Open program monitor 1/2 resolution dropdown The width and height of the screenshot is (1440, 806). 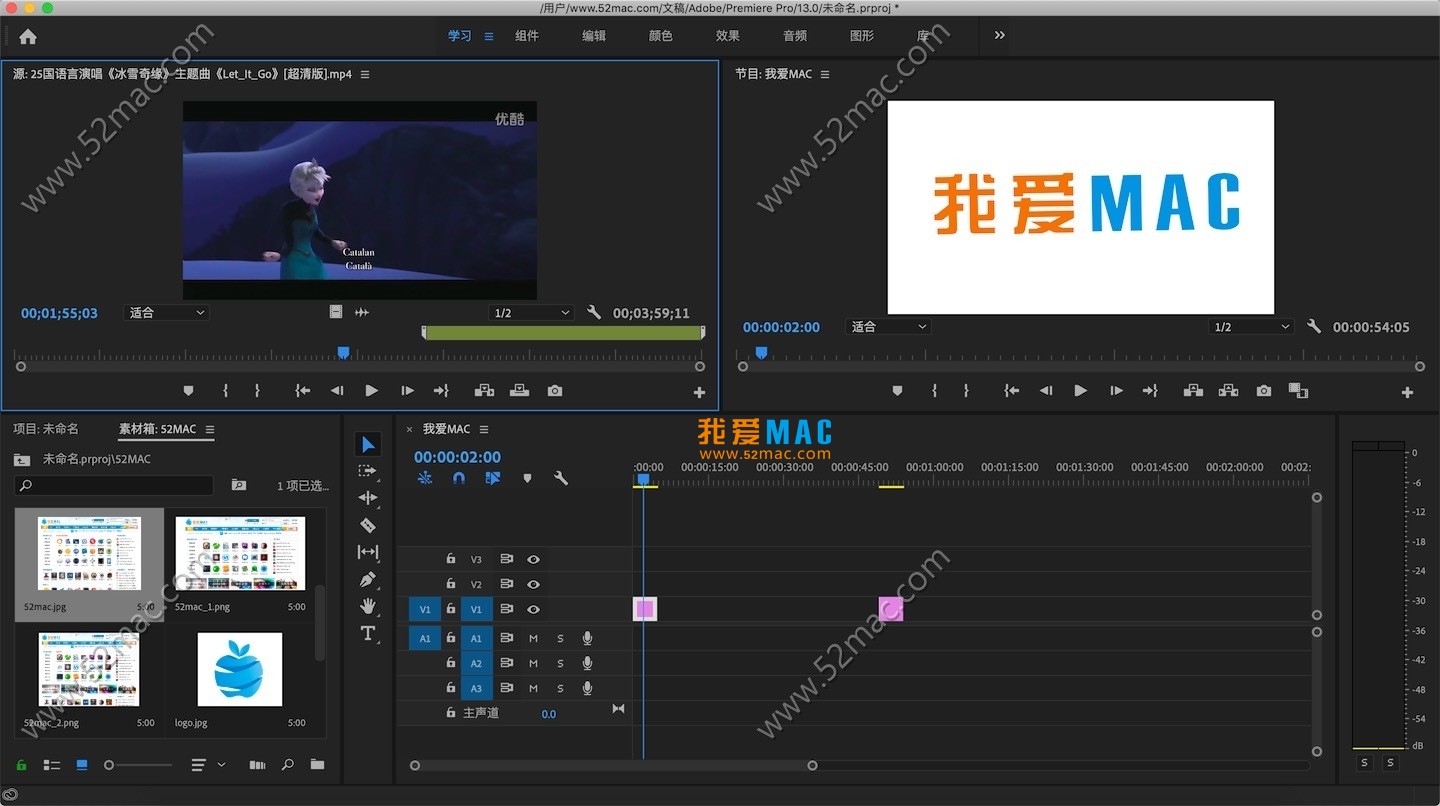pos(1251,327)
